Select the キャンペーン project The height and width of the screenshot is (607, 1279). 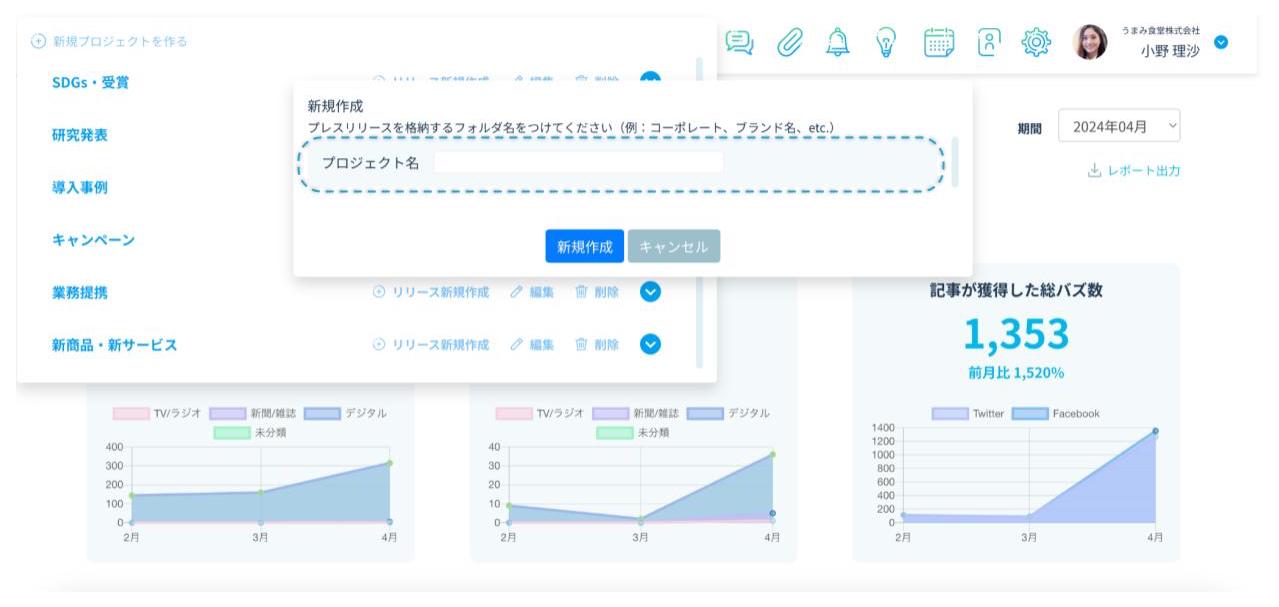coord(93,240)
